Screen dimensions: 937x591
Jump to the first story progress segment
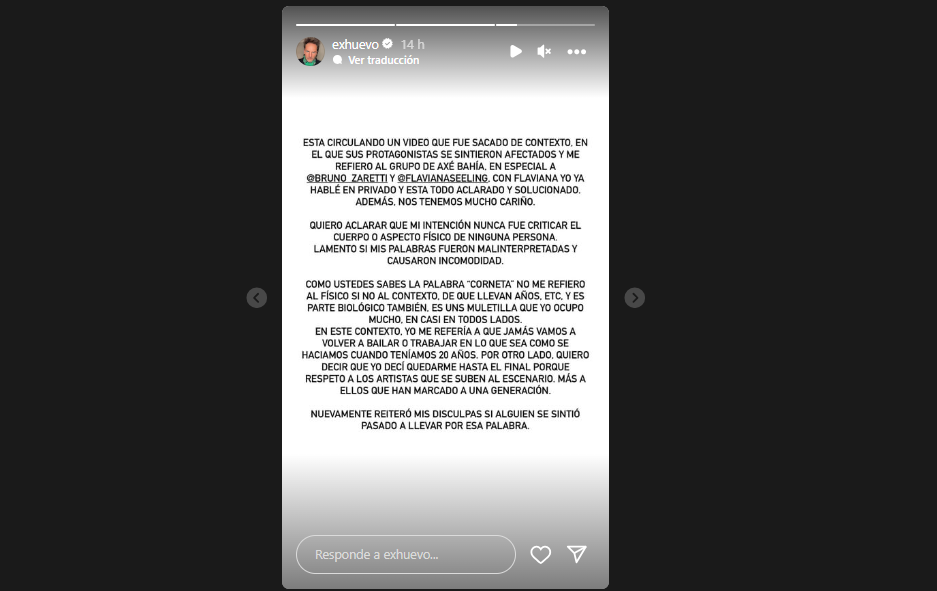[x=345, y=25]
